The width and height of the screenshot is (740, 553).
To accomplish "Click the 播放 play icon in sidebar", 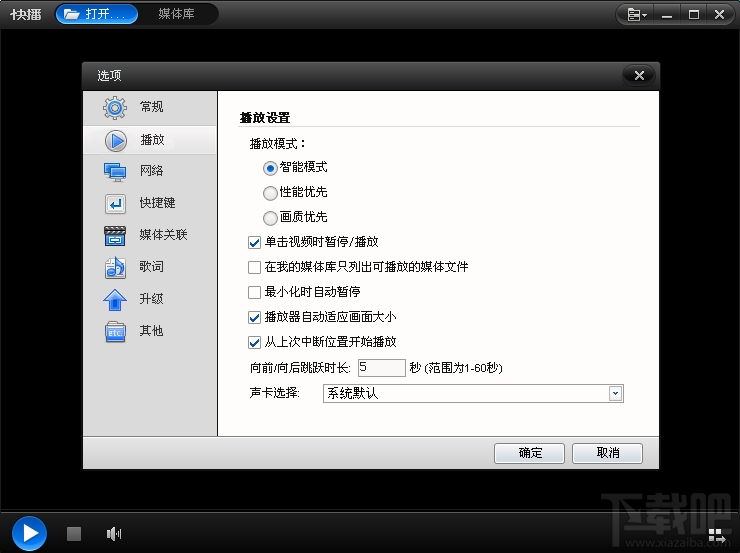I will pos(116,141).
